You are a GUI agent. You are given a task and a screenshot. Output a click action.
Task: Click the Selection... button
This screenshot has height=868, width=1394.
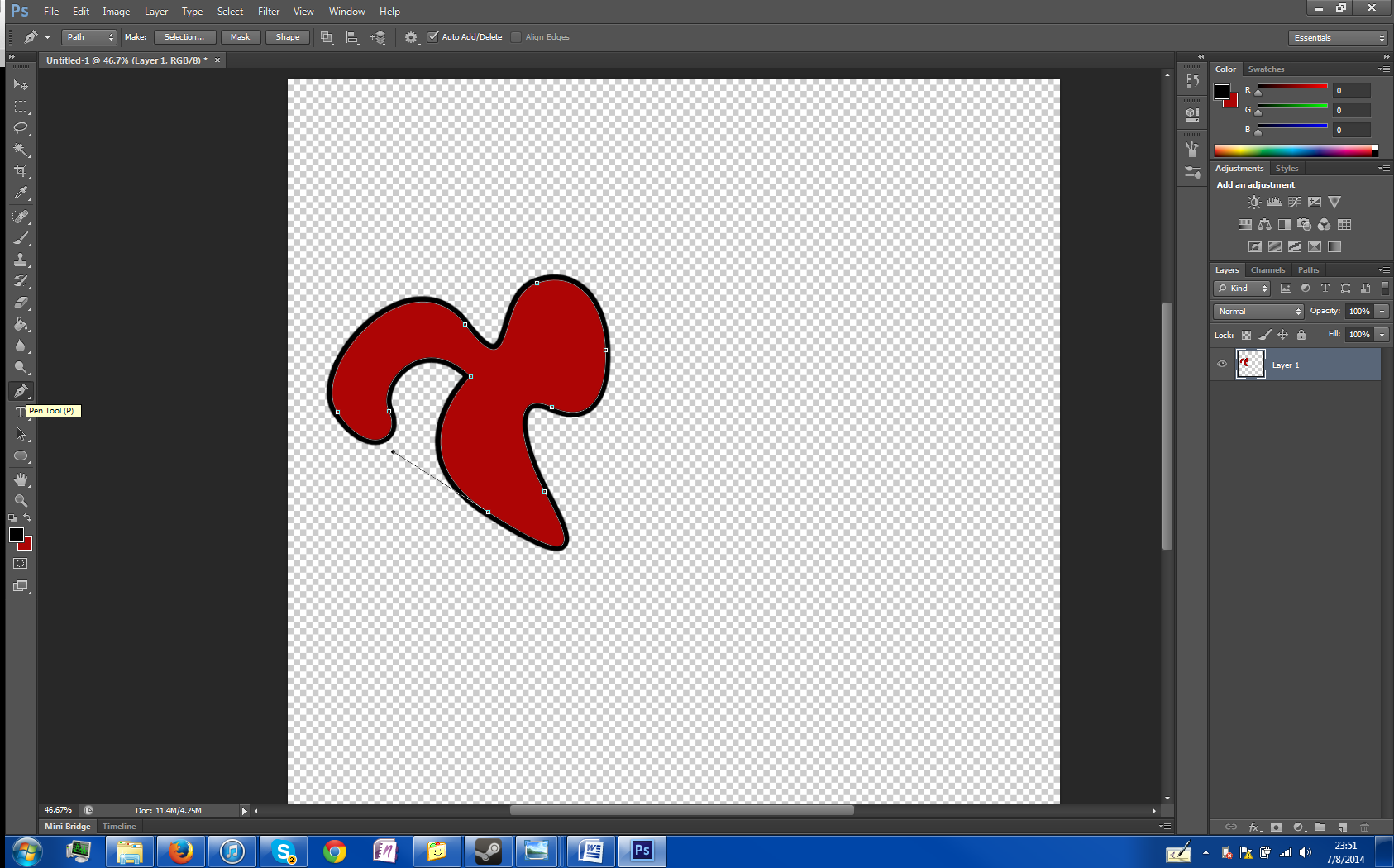coord(184,37)
